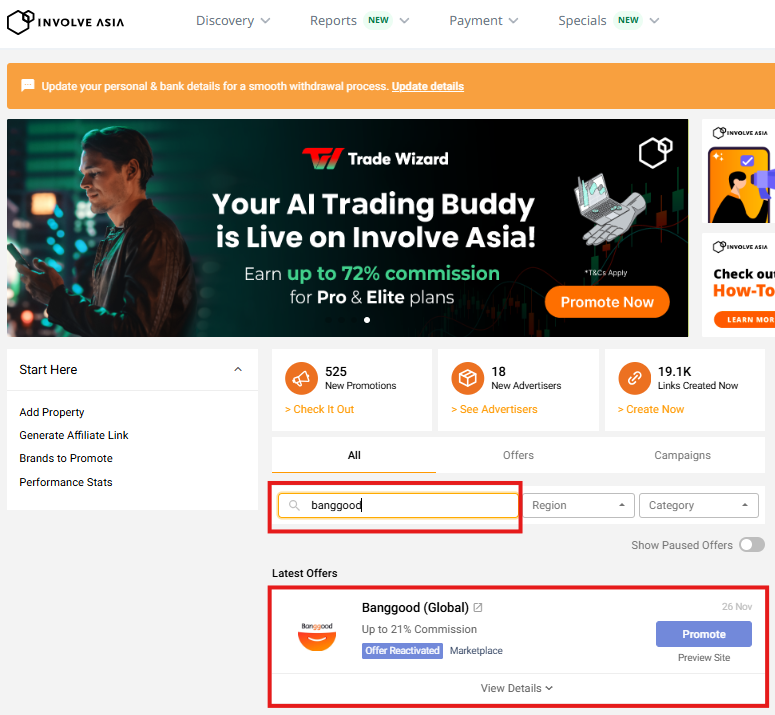
Task: Switch to the Campaigns tab
Action: (682, 455)
